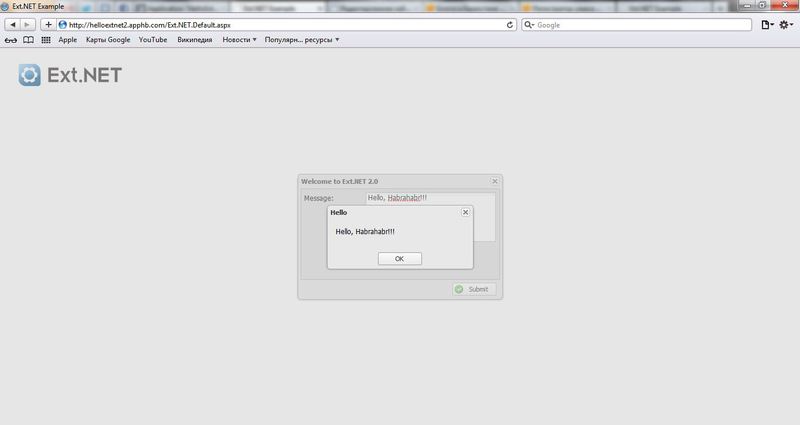Screen dimensions: 800x425
Task: Expand the Новости bookmarks folder
Action: pos(239,40)
